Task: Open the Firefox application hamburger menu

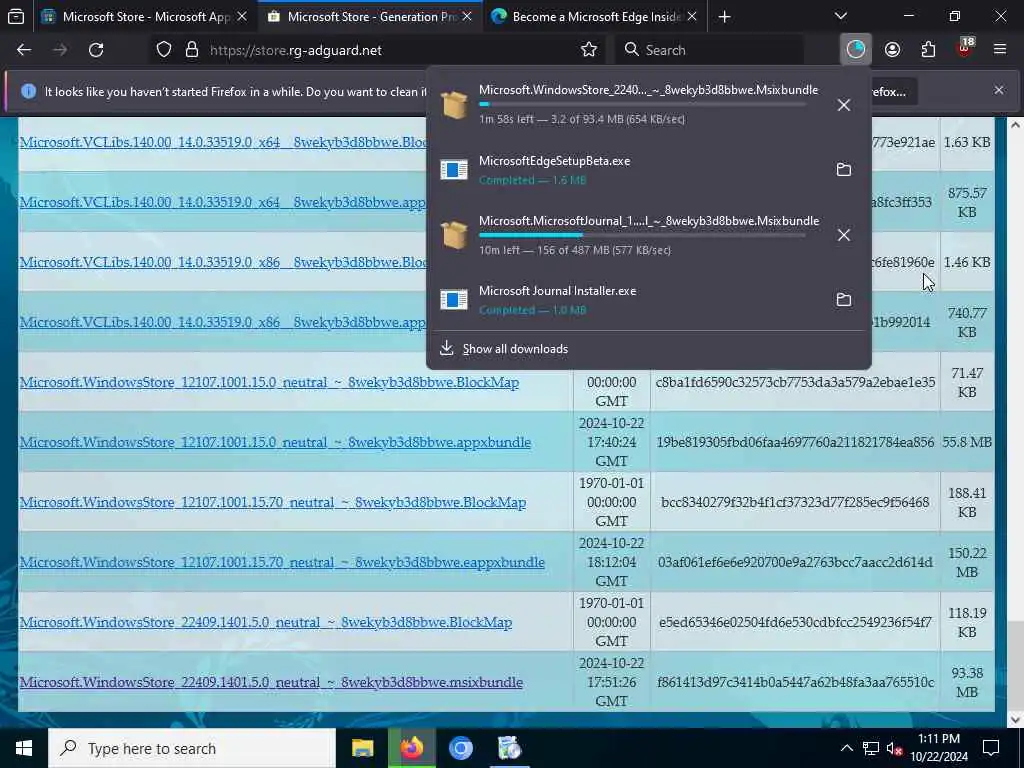Action: (1000, 50)
